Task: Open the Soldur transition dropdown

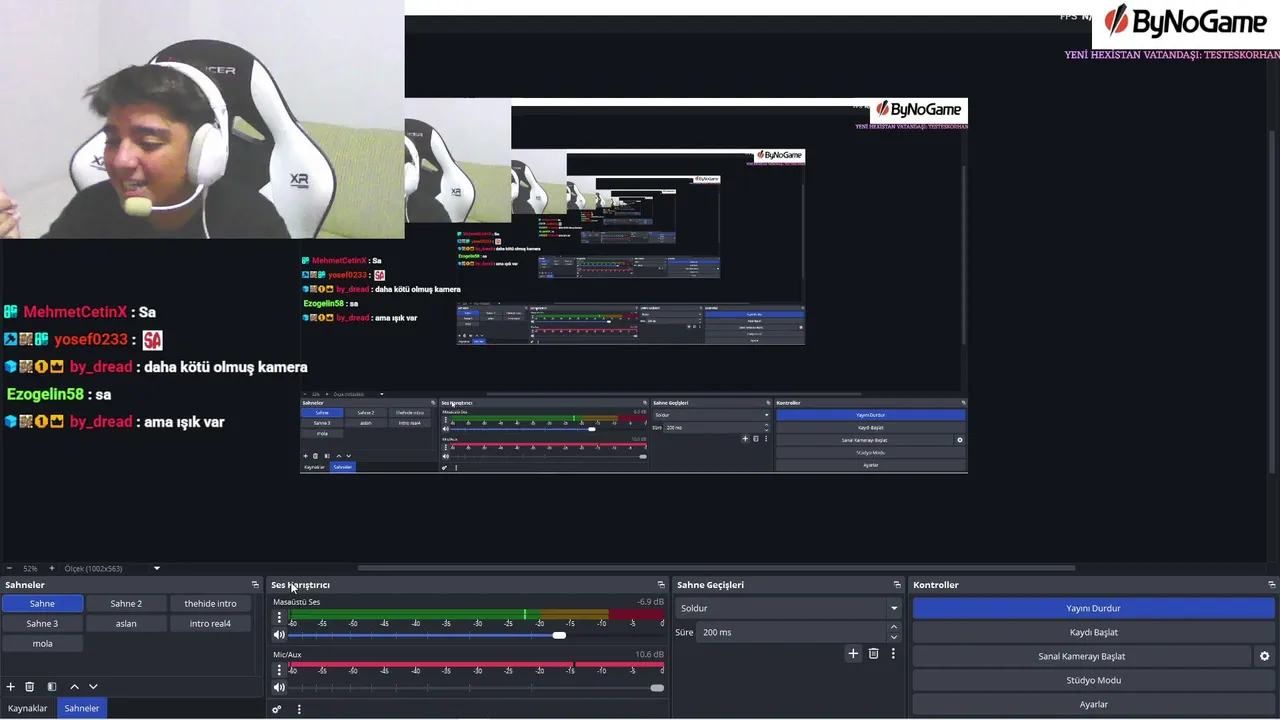Action: click(789, 608)
